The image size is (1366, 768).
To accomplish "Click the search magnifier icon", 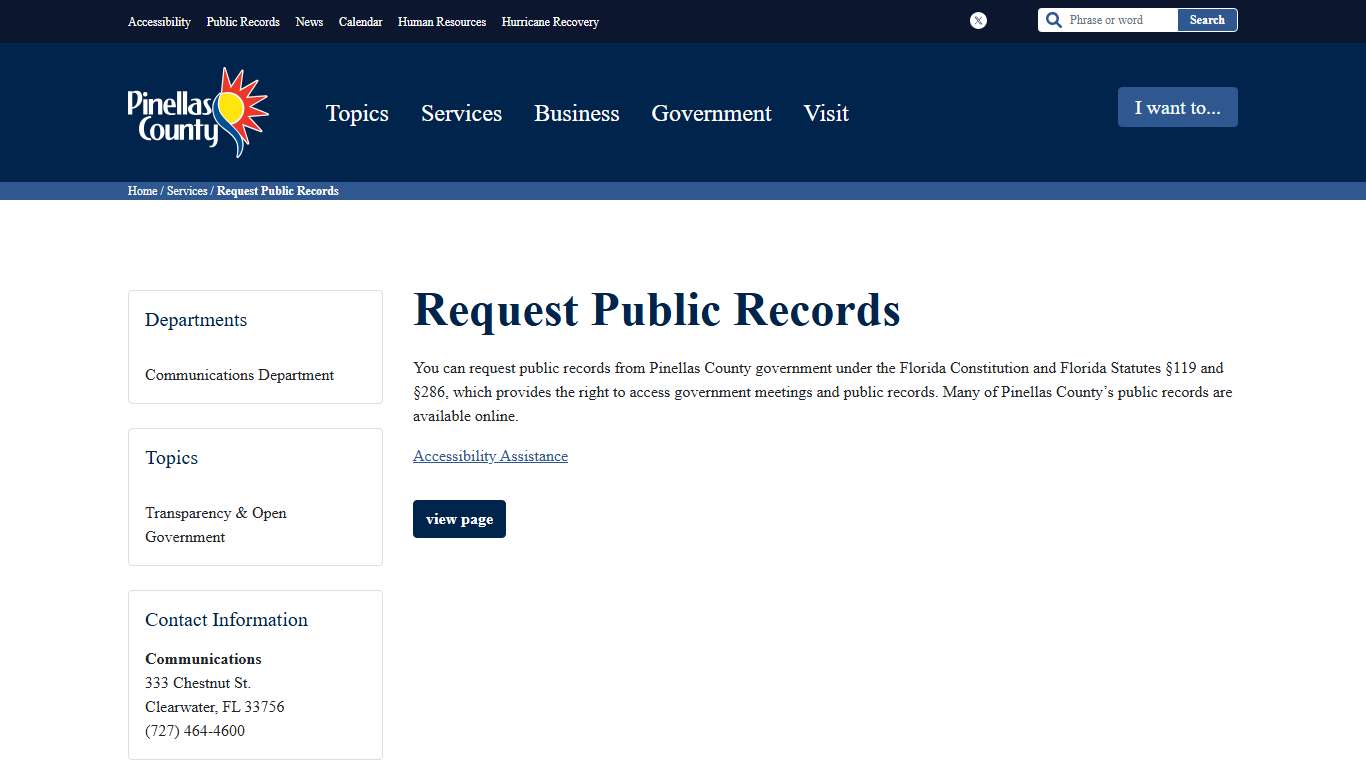I will coord(1053,19).
